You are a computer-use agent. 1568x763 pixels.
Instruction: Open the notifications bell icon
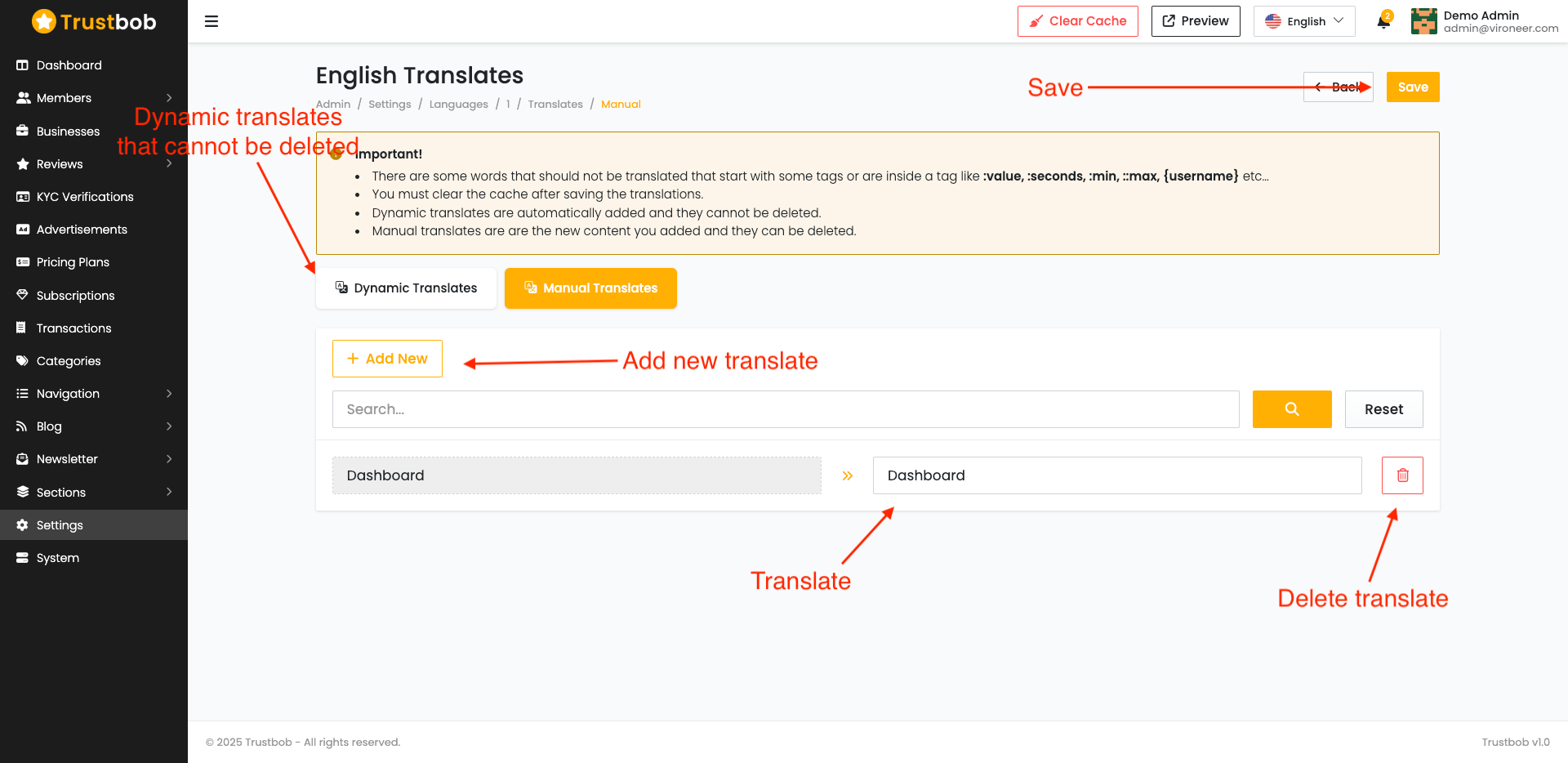click(x=1383, y=21)
